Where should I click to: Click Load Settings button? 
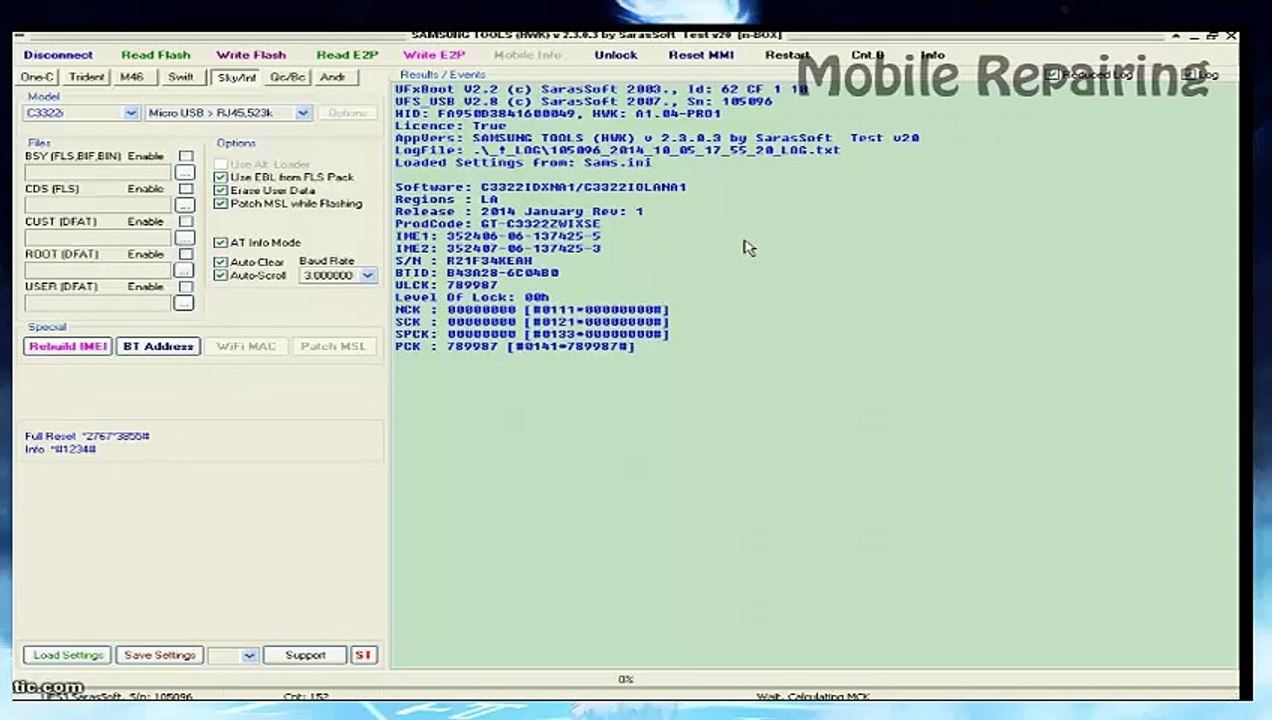(68, 655)
